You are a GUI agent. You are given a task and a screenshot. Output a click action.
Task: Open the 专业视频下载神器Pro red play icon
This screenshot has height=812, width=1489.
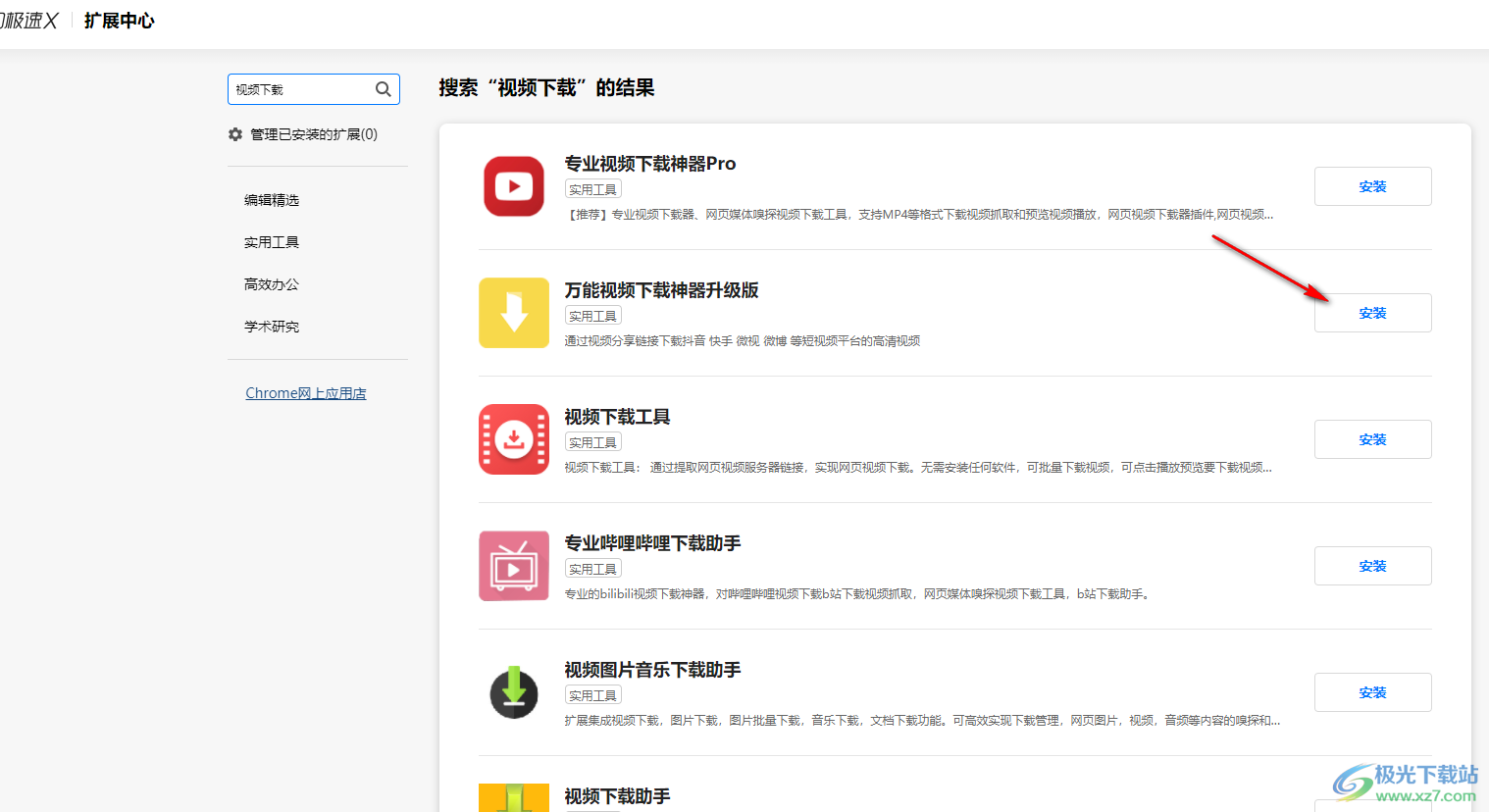[514, 186]
